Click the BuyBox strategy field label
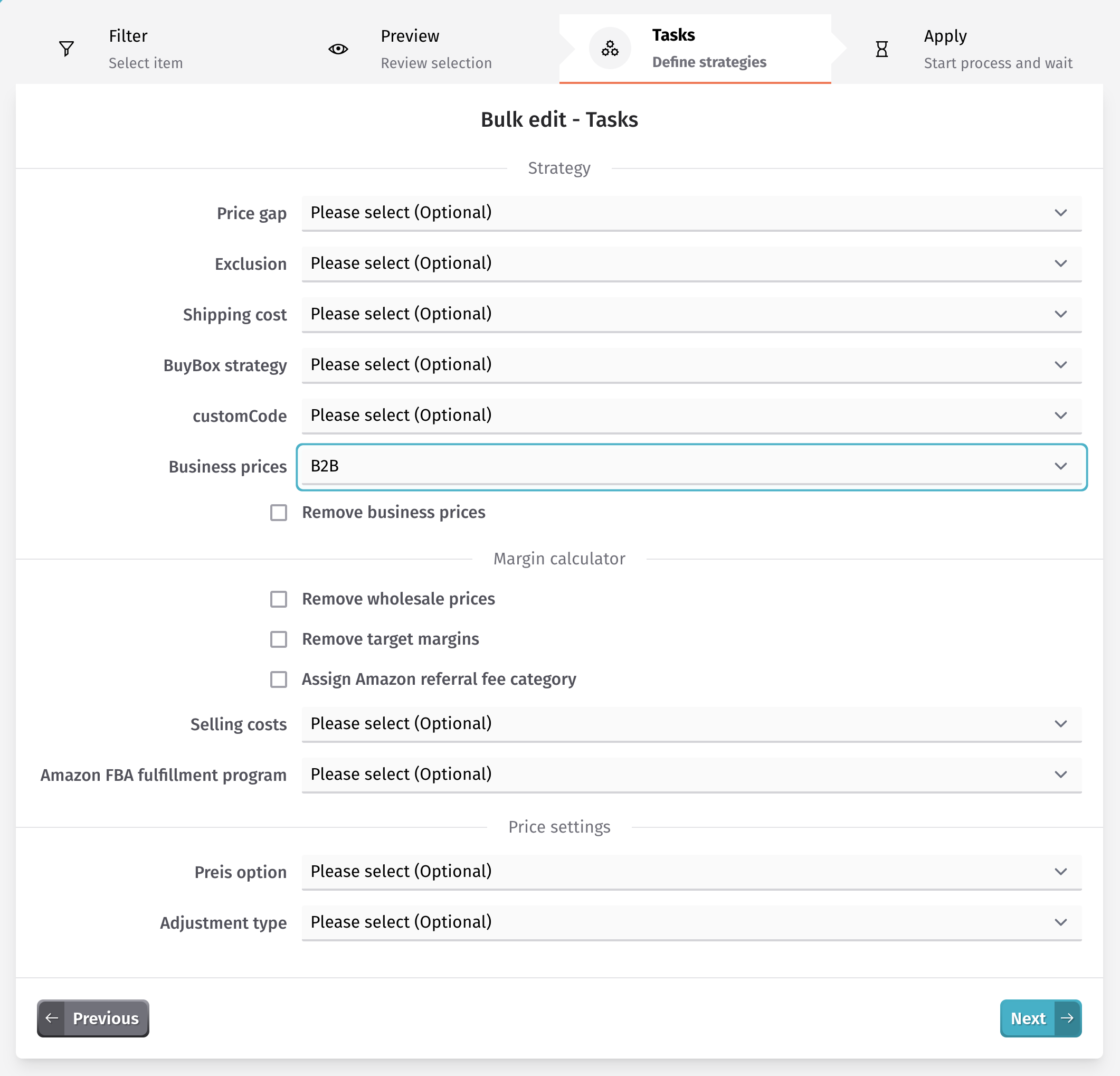The width and height of the screenshot is (1120, 1076). [225, 365]
